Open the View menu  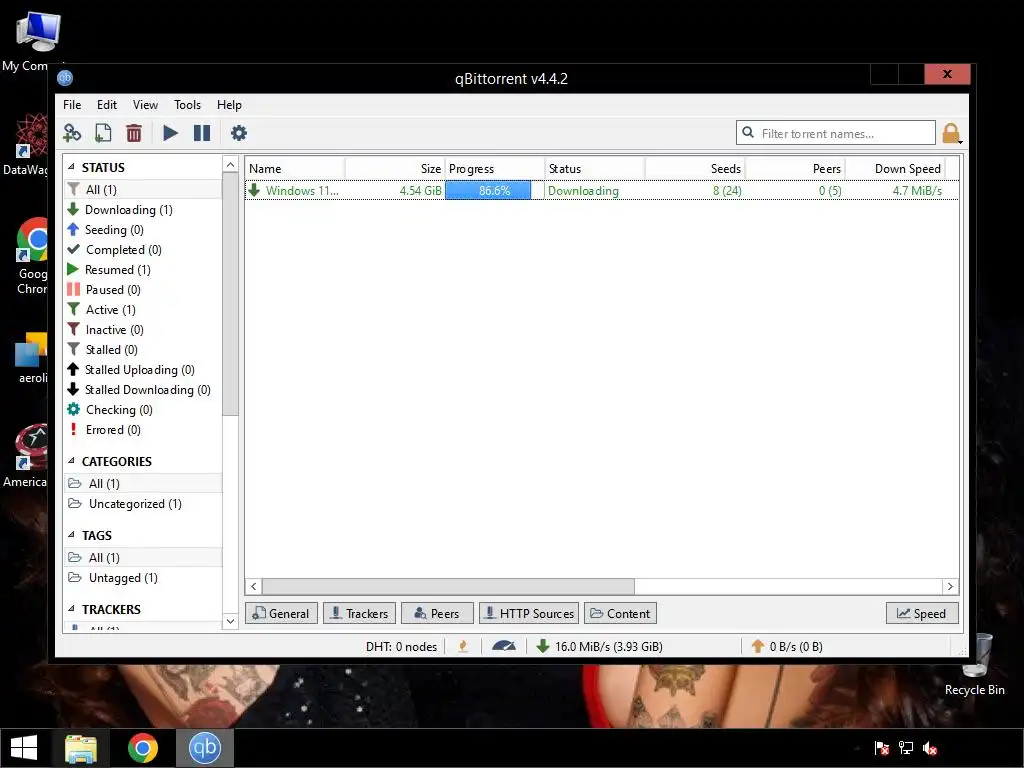[145, 104]
